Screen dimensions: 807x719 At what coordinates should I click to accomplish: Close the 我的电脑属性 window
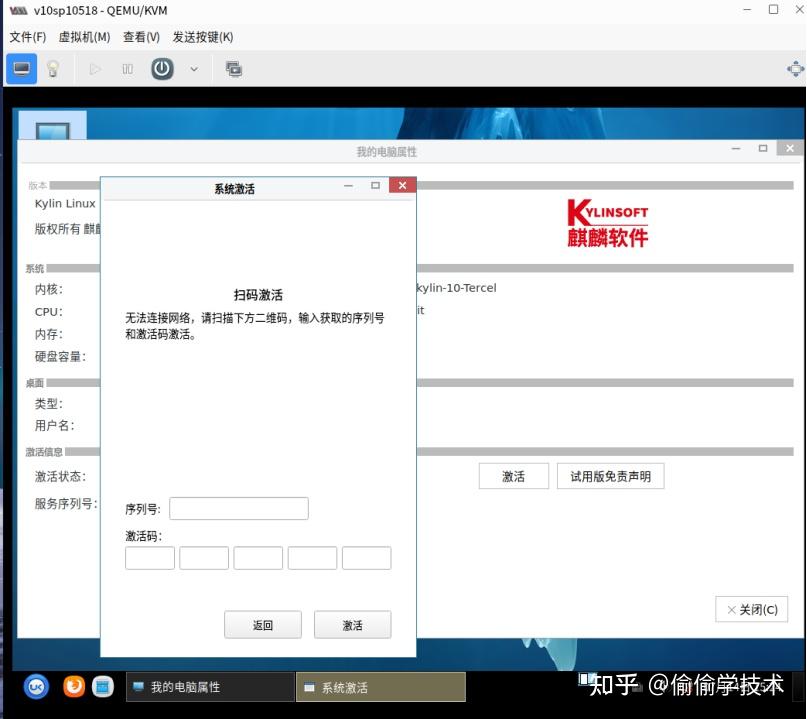point(790,148)
